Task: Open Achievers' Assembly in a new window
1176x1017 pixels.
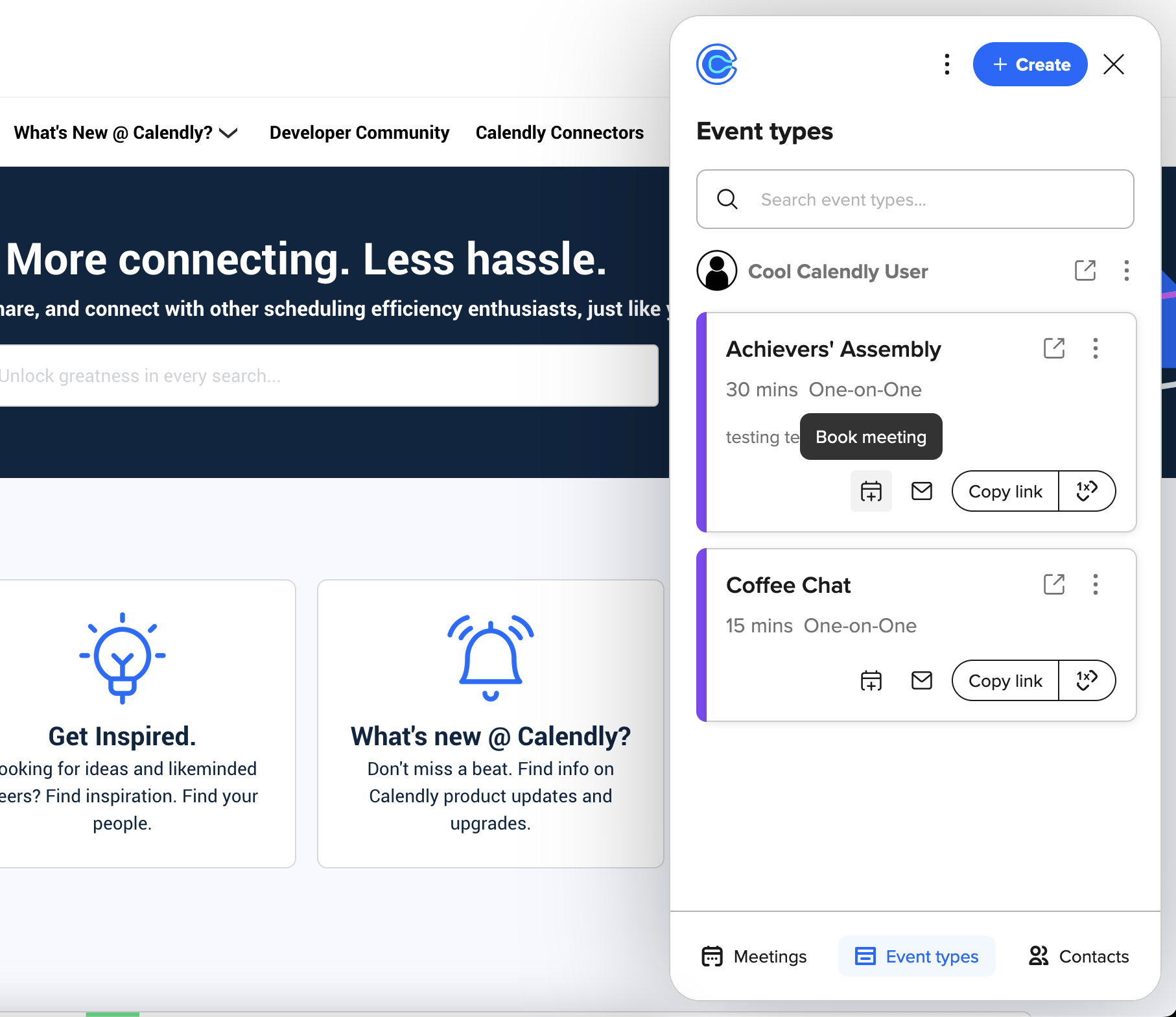Action: click(x=1053, y=348)
